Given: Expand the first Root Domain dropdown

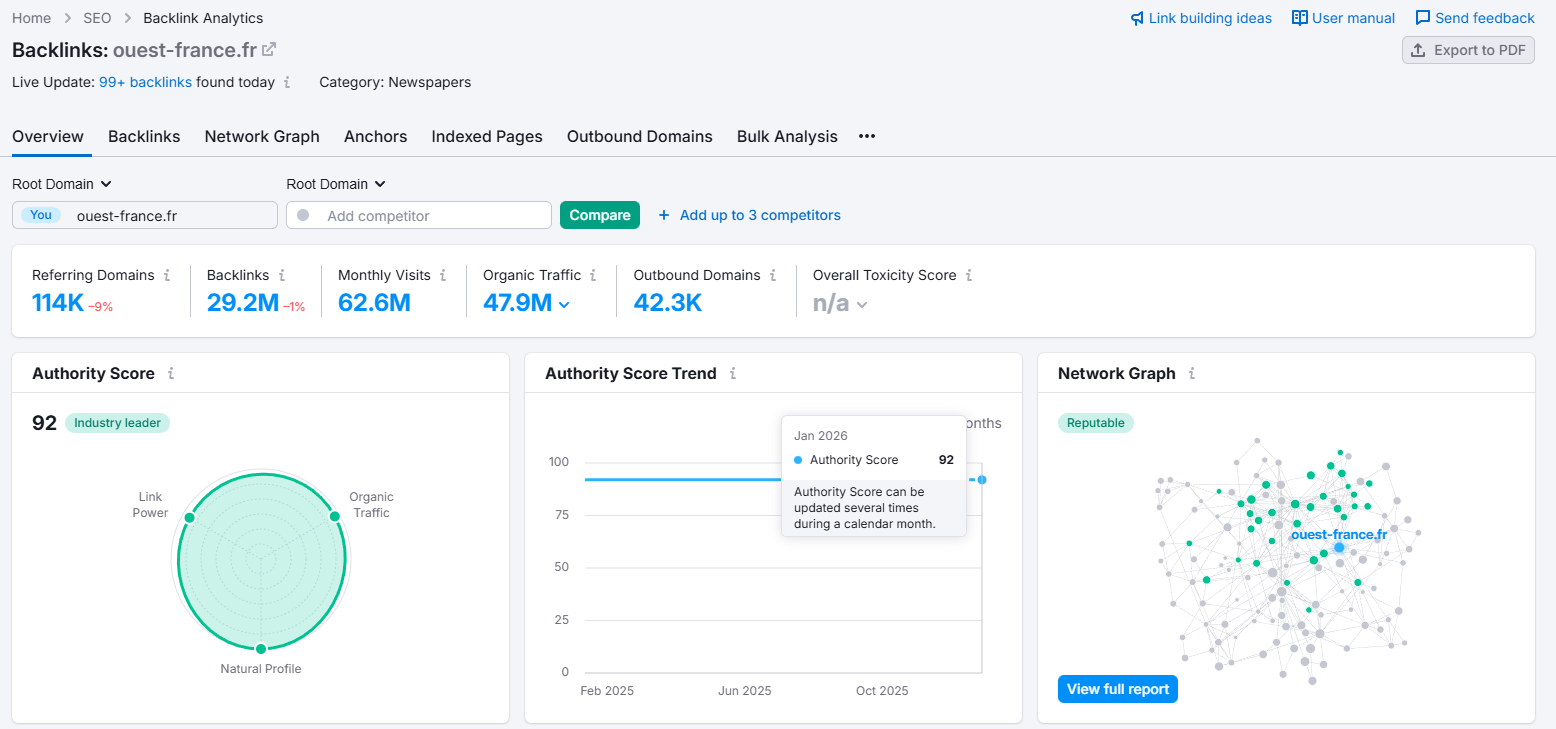Looking at the screenshot, I should [62, 184].
